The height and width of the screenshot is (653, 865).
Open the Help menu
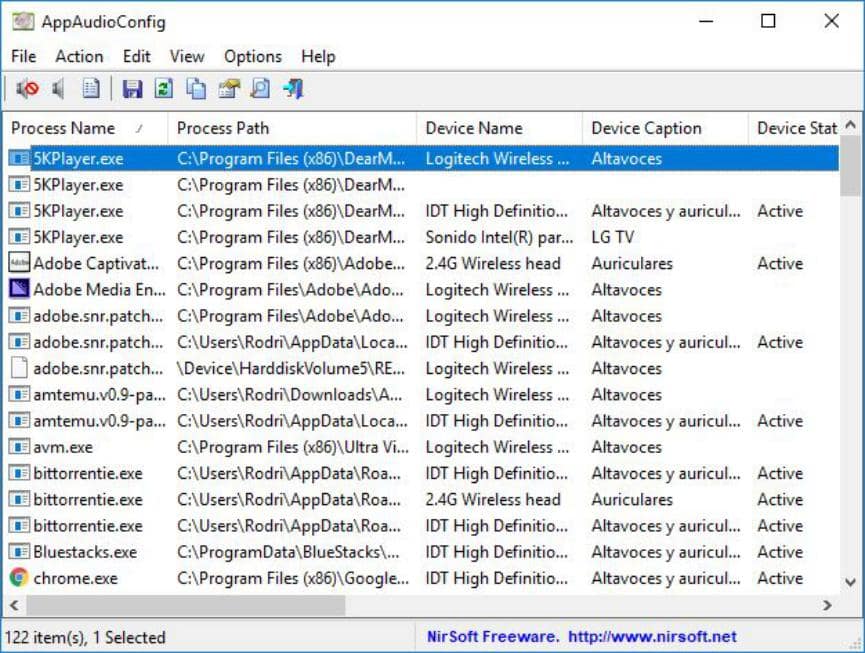[x=318, y=57]
